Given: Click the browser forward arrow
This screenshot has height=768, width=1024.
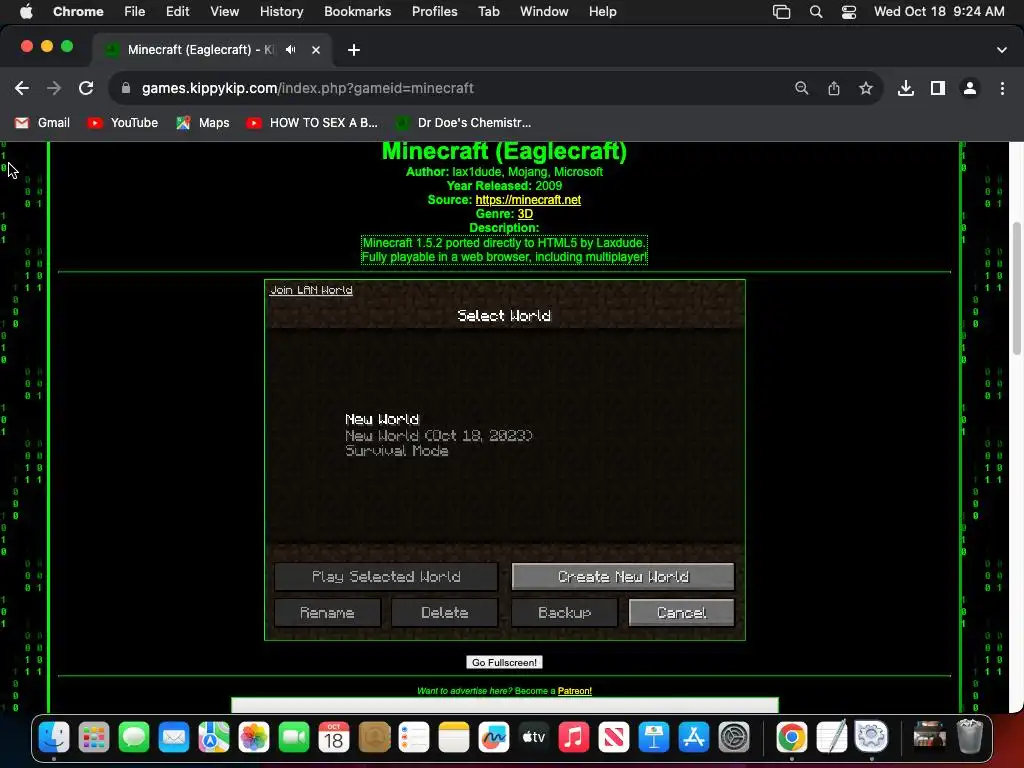Looking at the screenshot, I should click(x=54, y=88).
